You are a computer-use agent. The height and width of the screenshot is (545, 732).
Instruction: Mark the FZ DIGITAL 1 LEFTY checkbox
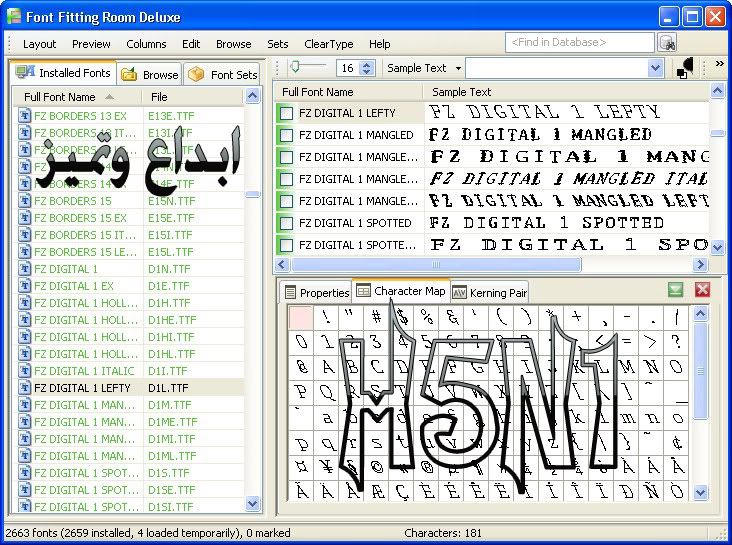pos(287,113)
